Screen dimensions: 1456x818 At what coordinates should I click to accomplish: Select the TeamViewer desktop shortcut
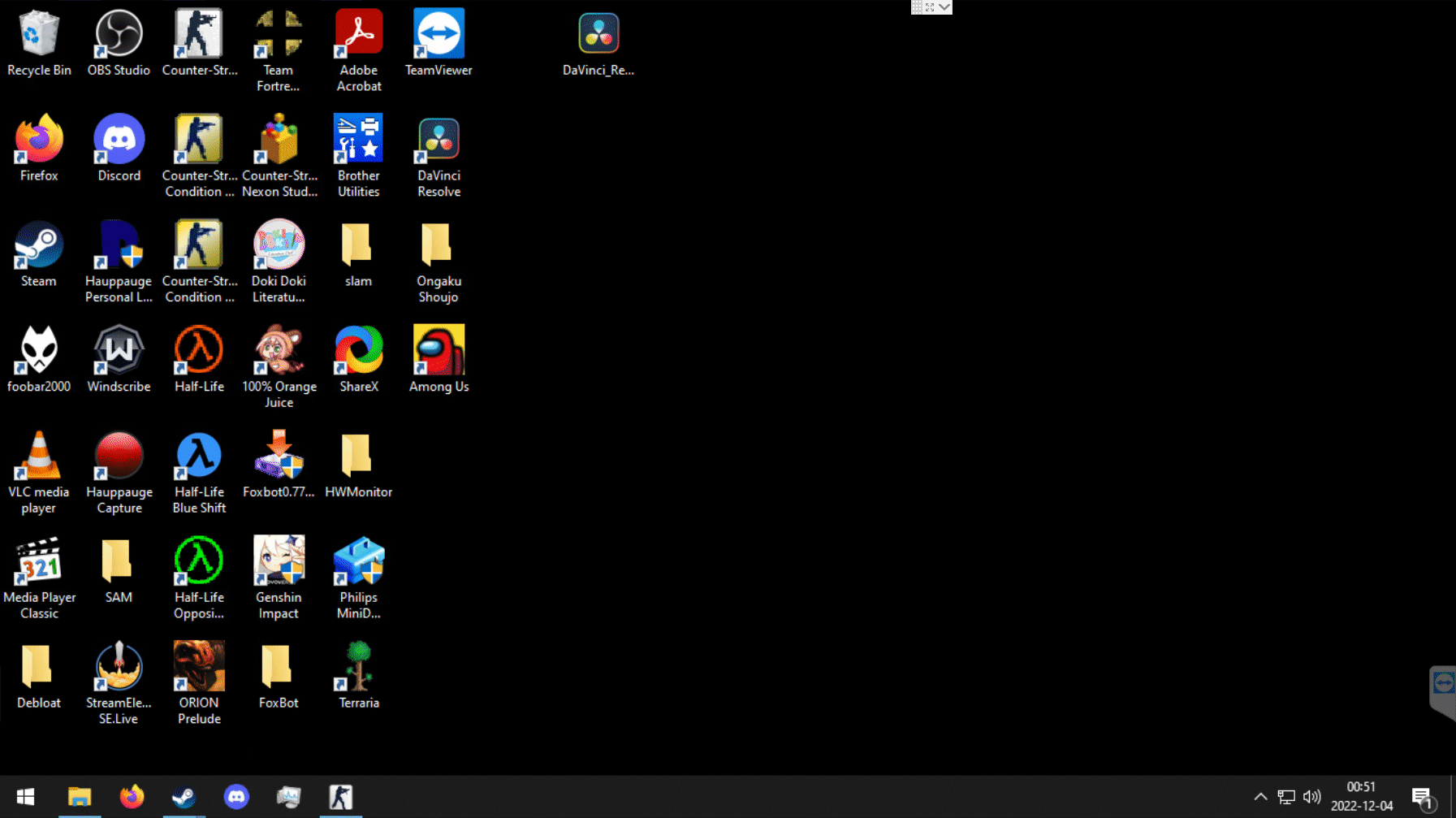pyautogui.click(x=439, y=44)
